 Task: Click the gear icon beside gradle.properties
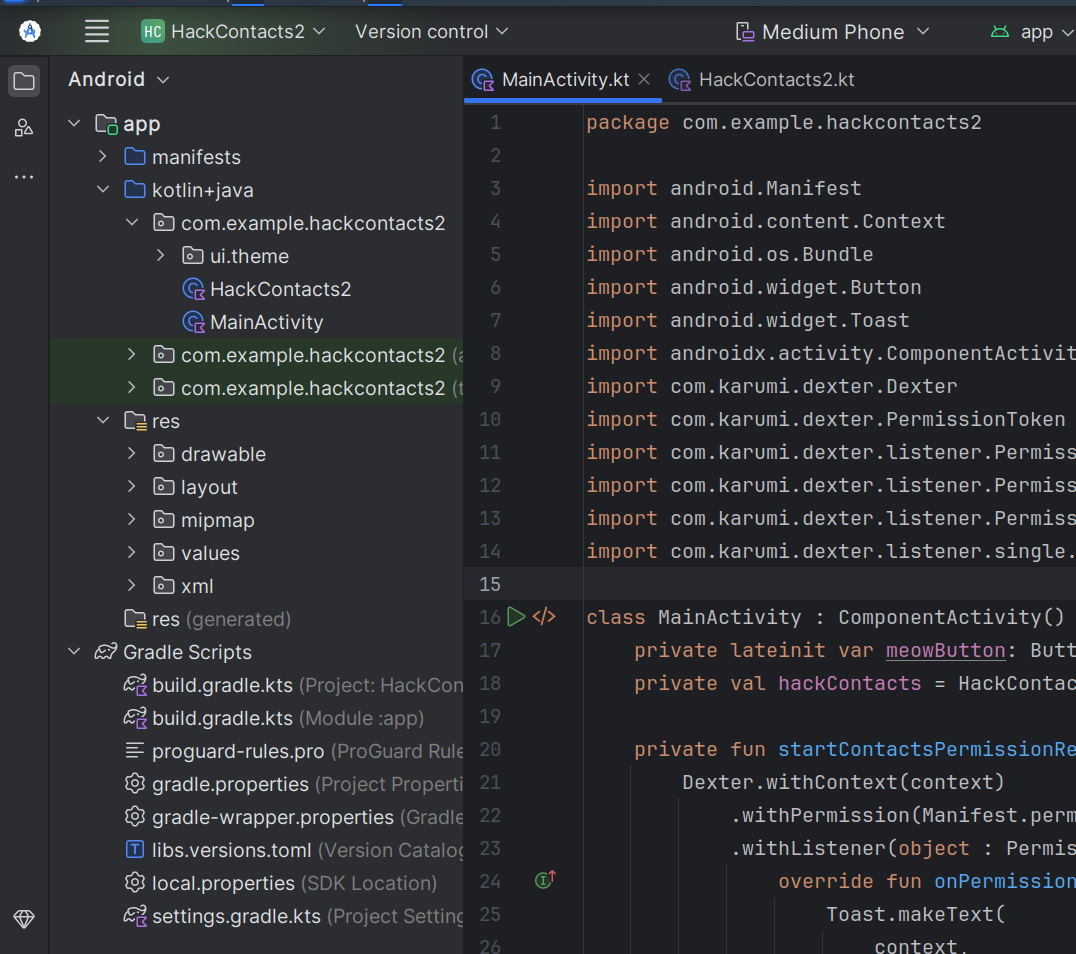click(134, 784)
